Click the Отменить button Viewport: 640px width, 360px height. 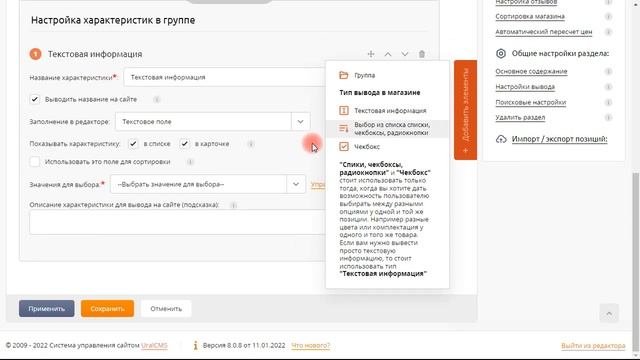tap(166, 309)
